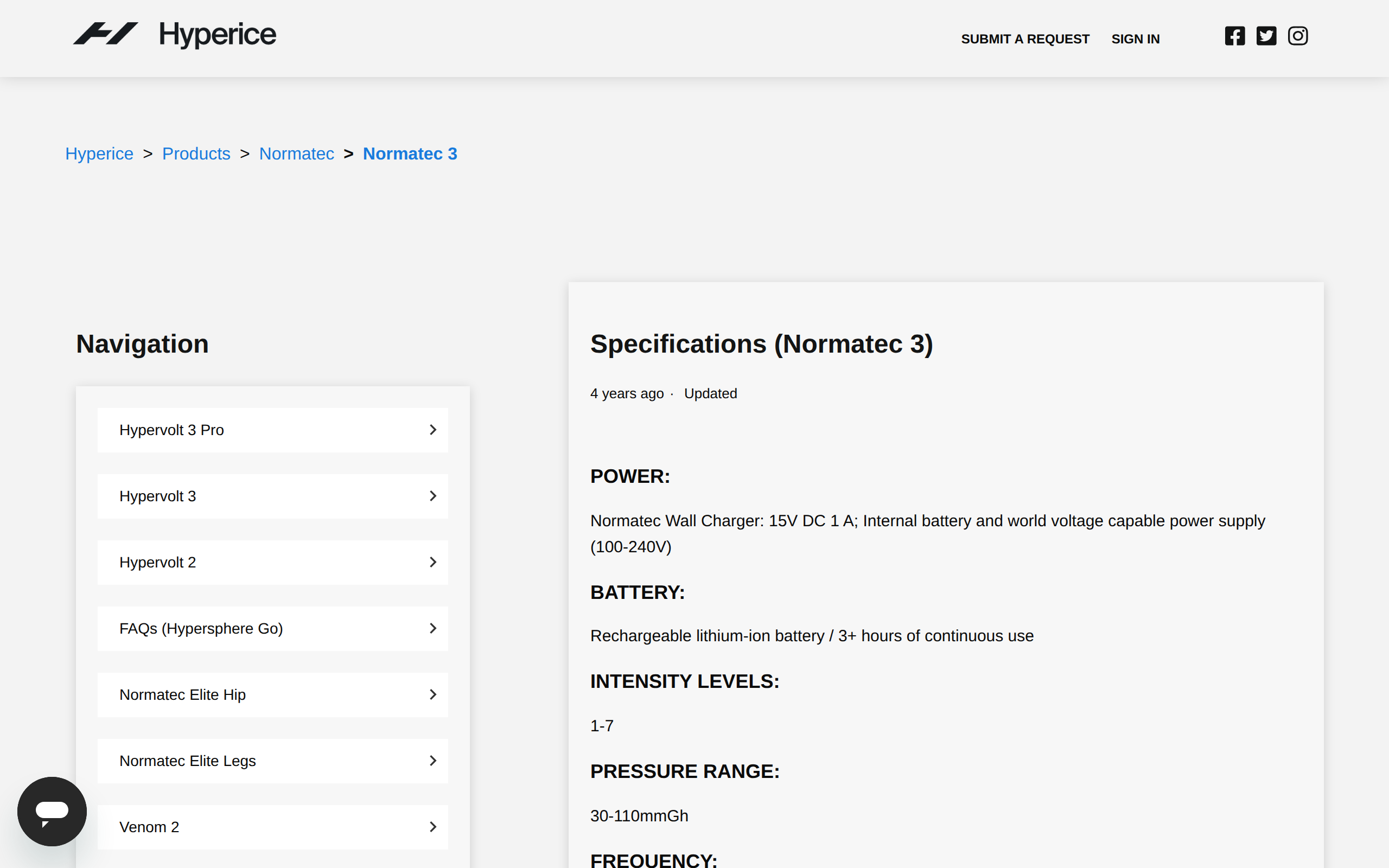Open Submit a Request page

pos(1025,39)
